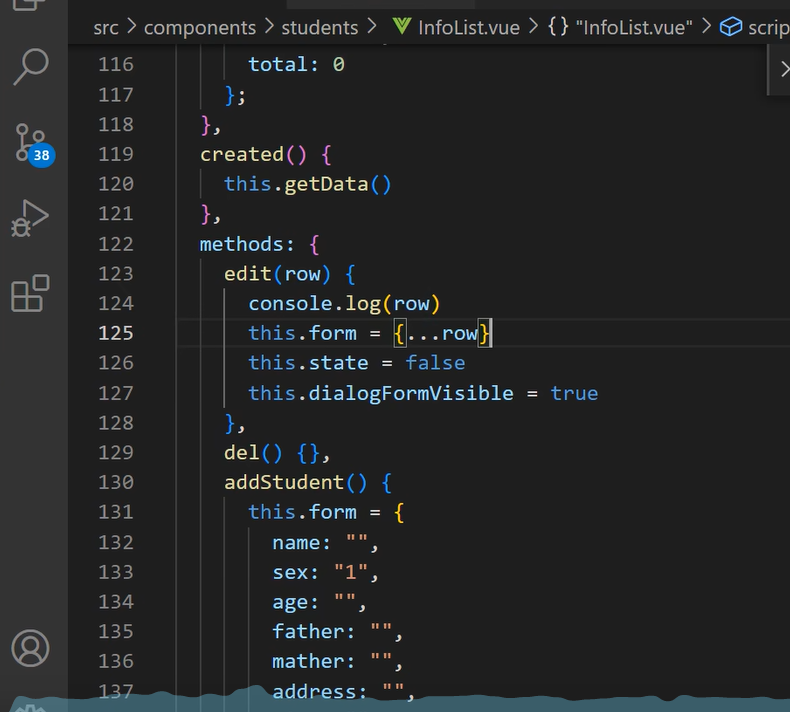Click the curly braces icon in breadcrumb

click(558, 27)
